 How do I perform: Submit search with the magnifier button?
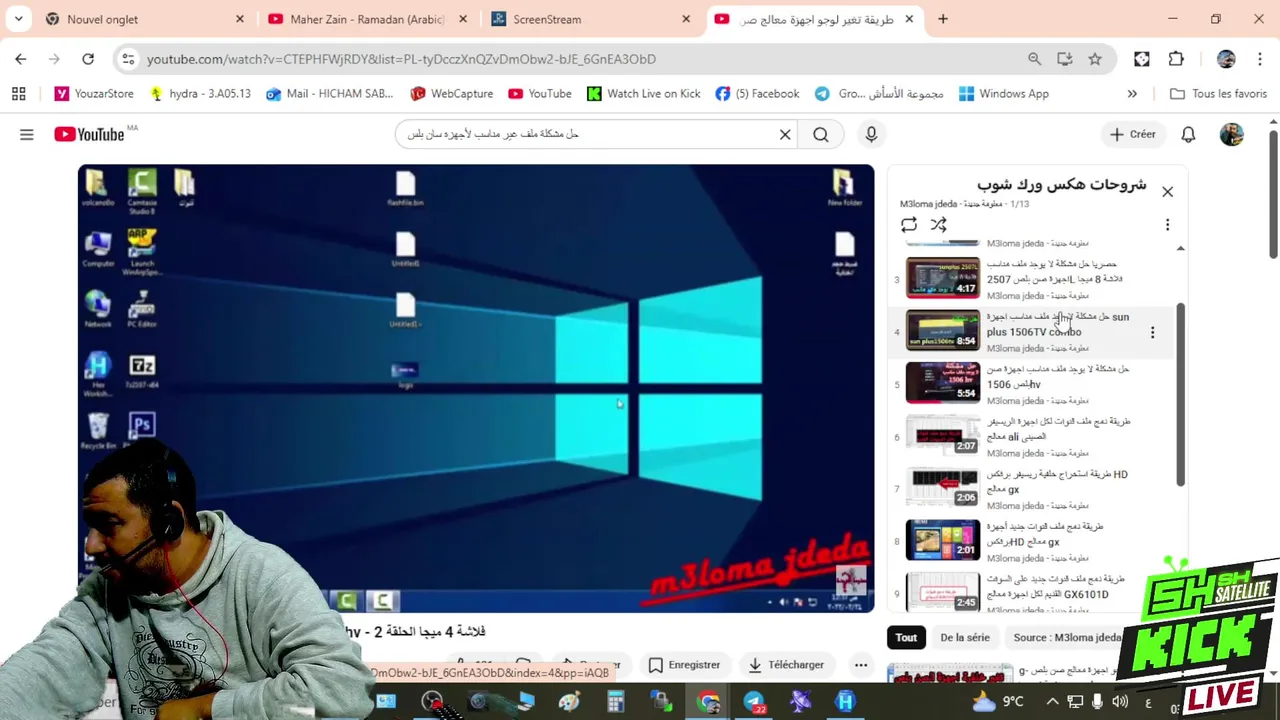[821, 134]
